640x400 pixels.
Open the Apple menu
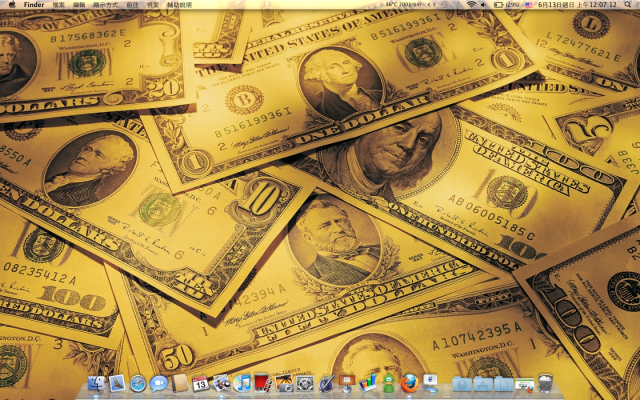pyautogui.click(x=12, y=4)
